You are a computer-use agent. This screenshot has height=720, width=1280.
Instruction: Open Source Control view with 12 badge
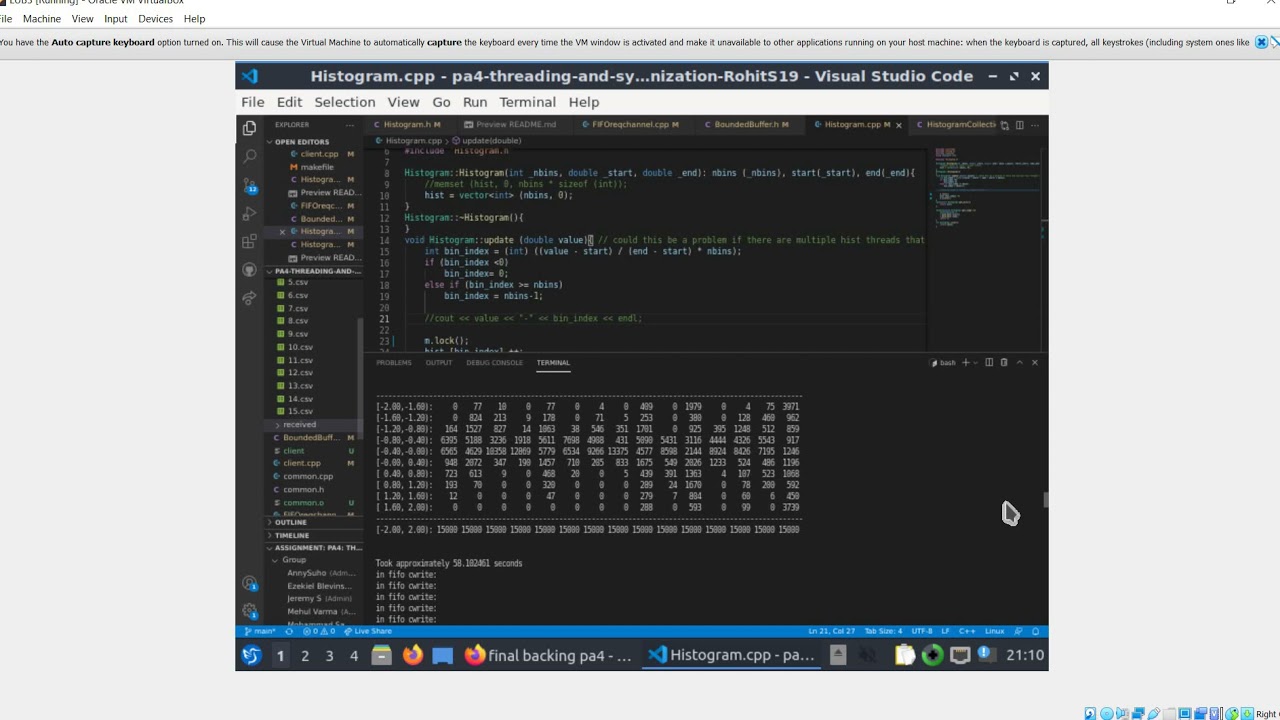(250, 186)
